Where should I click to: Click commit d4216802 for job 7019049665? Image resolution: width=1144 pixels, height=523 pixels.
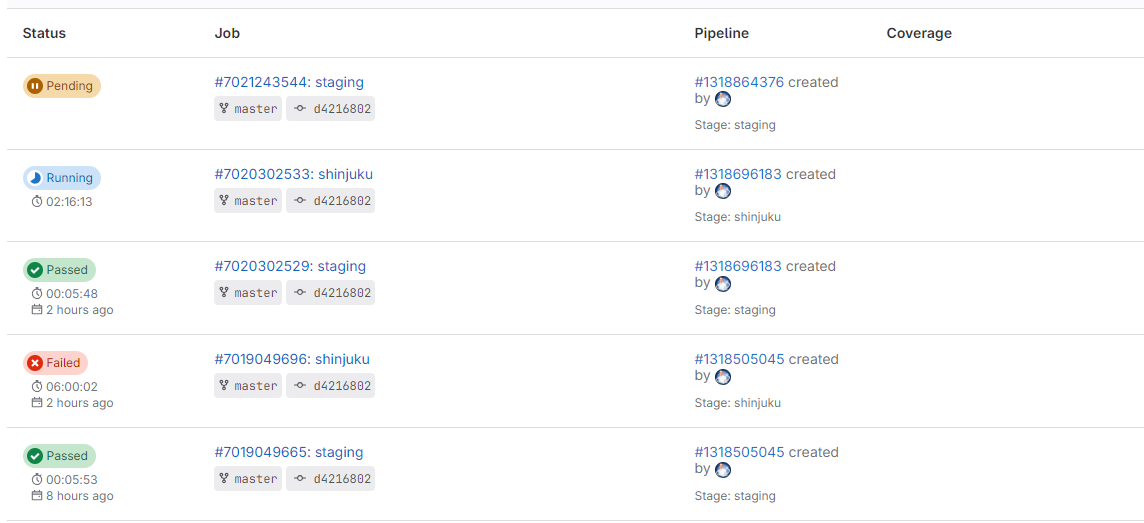tap(331, 479)
